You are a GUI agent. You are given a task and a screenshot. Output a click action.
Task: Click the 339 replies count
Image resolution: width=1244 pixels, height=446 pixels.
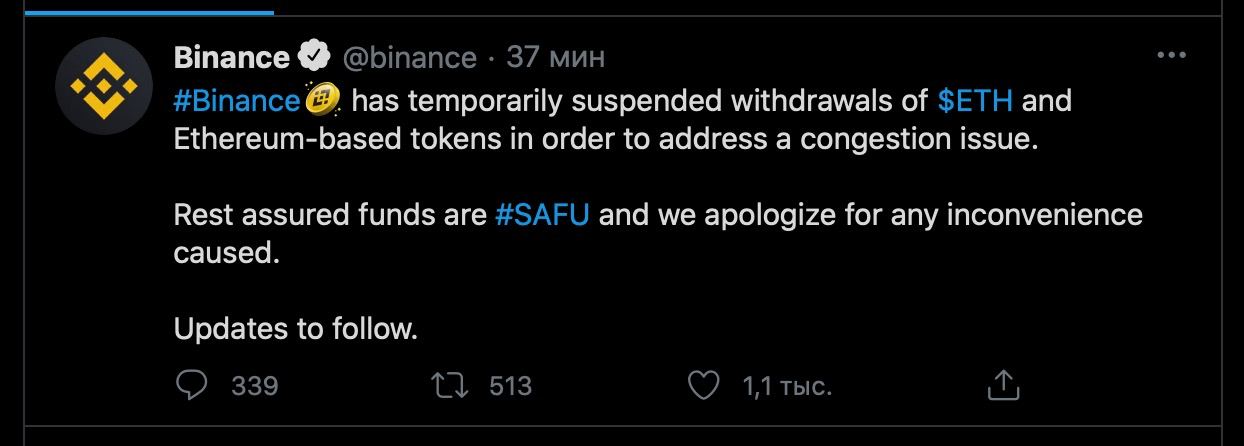(x=254, y=386)
